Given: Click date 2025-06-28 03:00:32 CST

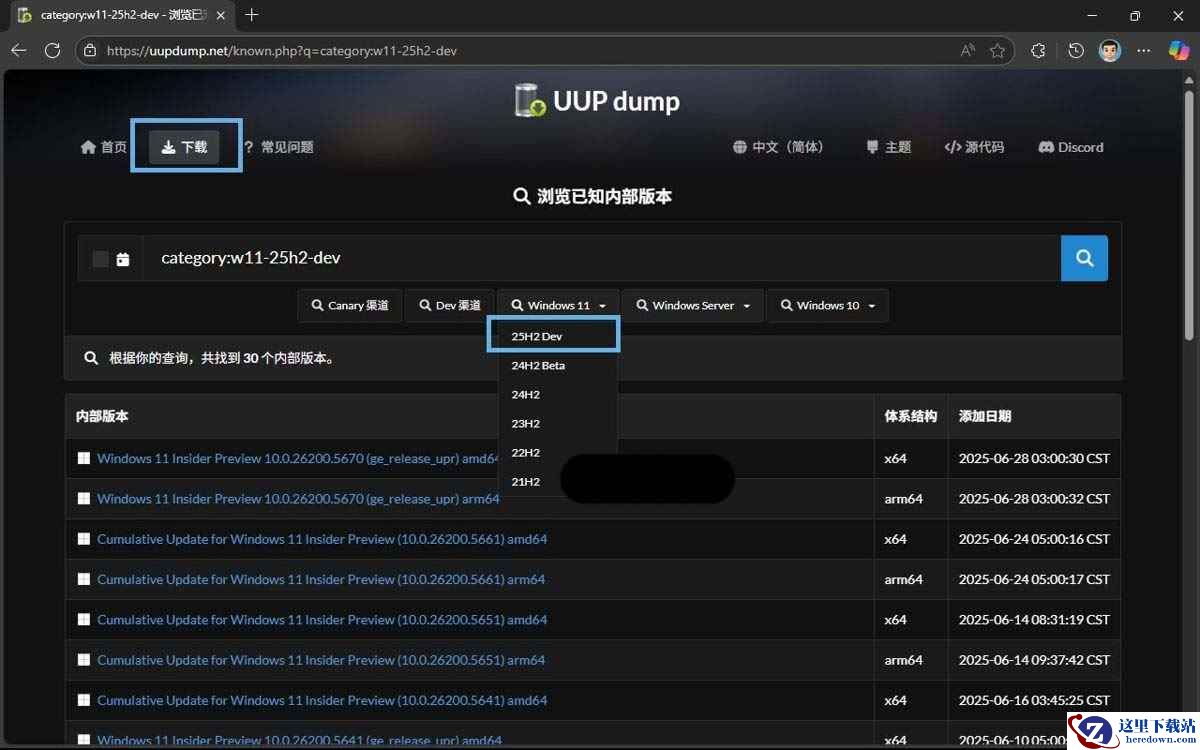Looking at the screenshot, I should click(x=1034, y=499).
